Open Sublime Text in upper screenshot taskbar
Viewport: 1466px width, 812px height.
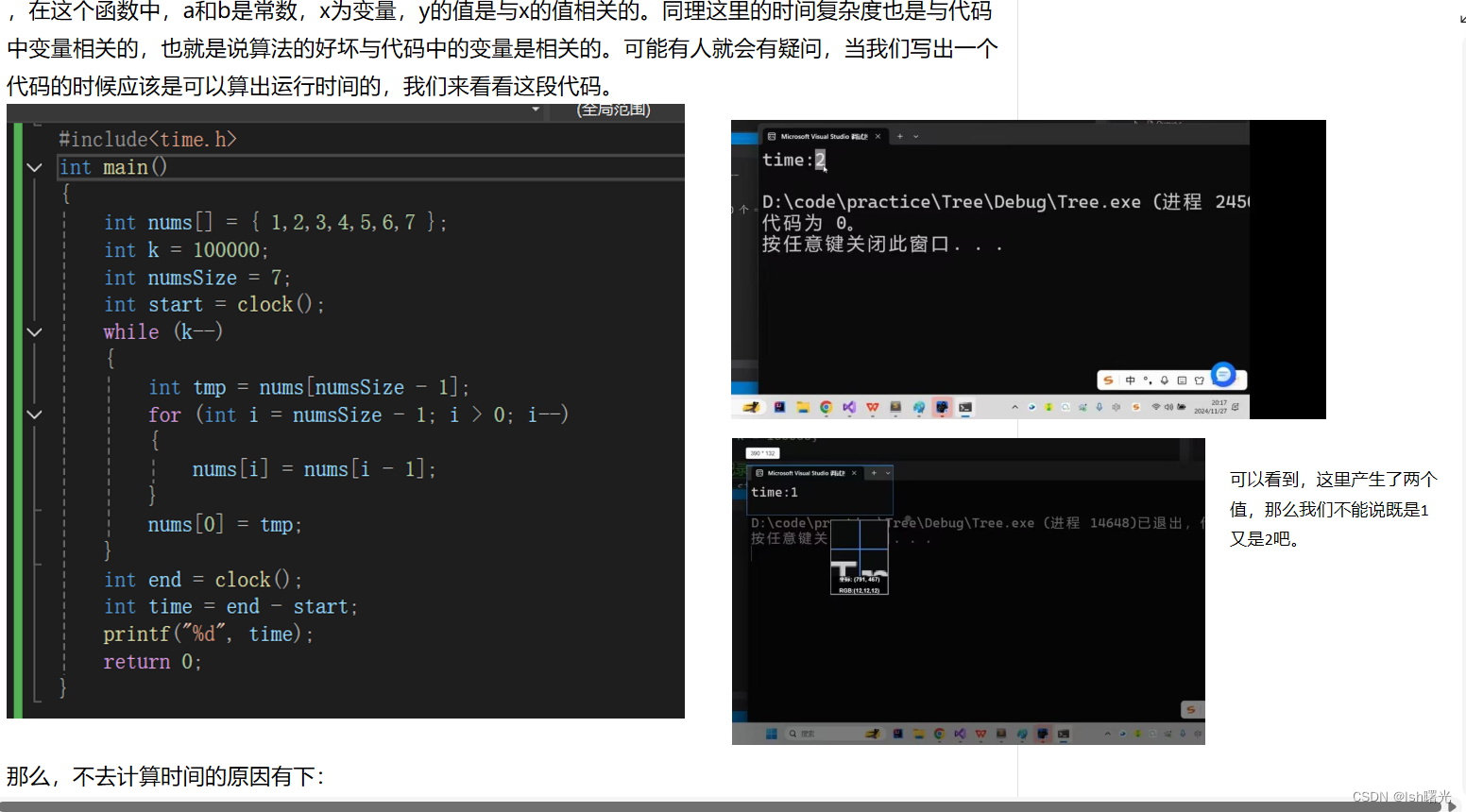click(895, 407)
